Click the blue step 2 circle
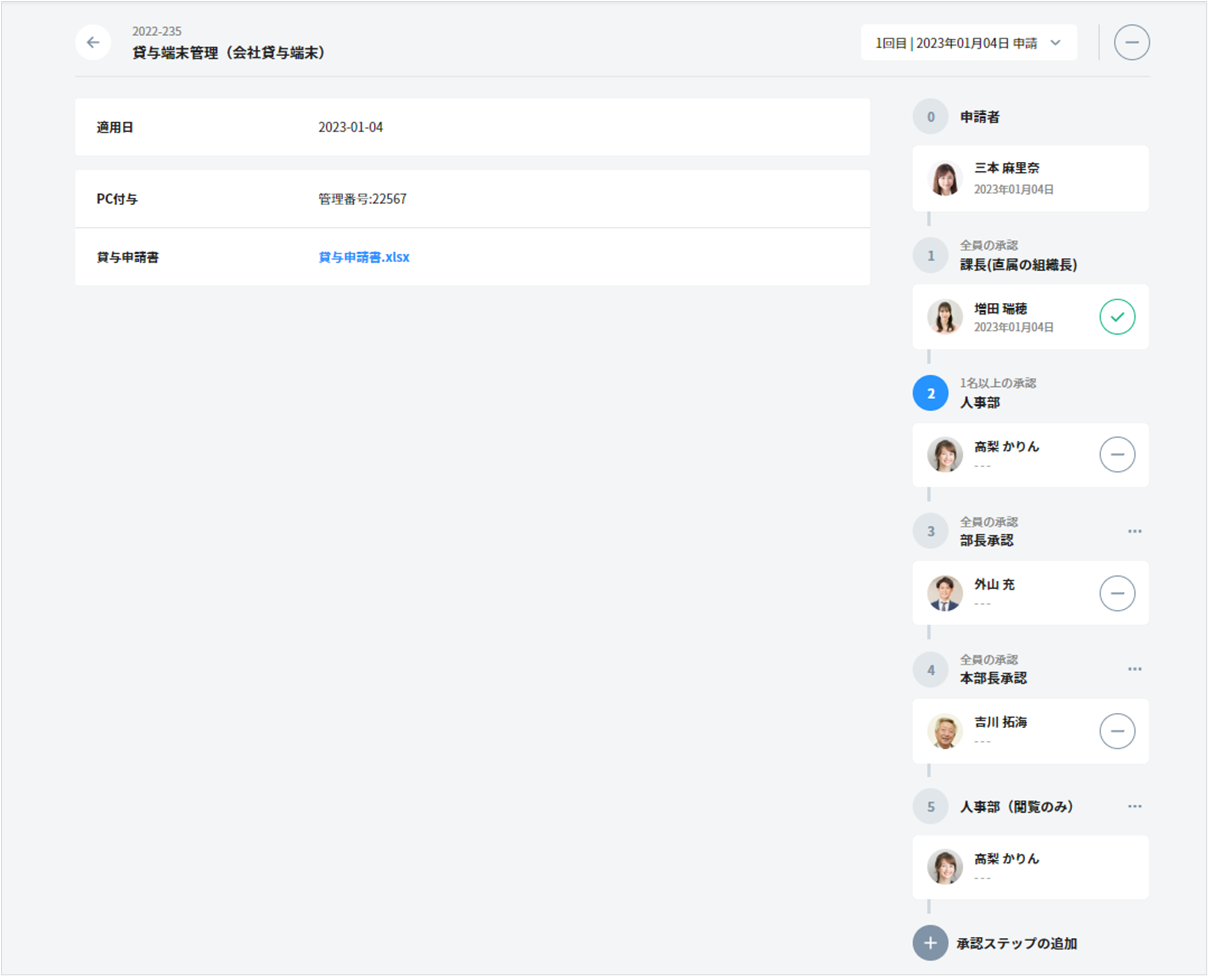 930,393
